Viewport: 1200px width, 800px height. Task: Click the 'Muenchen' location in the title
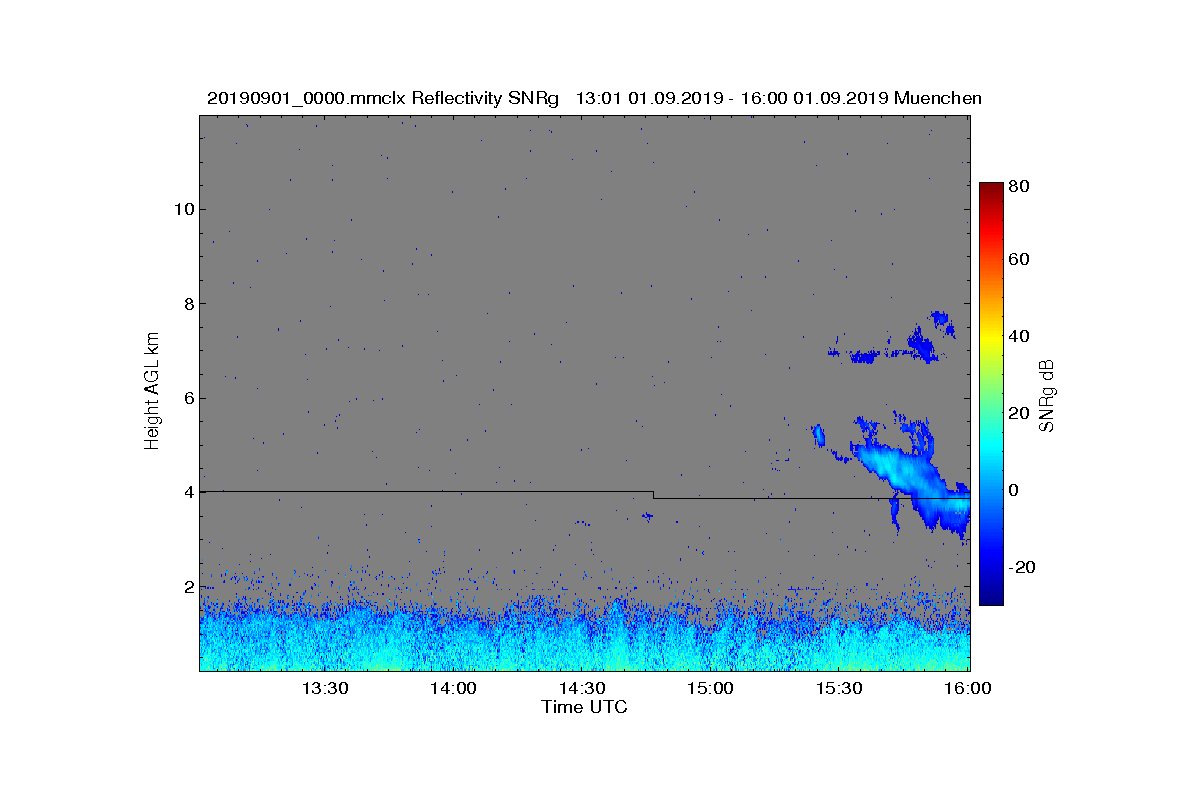(938, 98)
